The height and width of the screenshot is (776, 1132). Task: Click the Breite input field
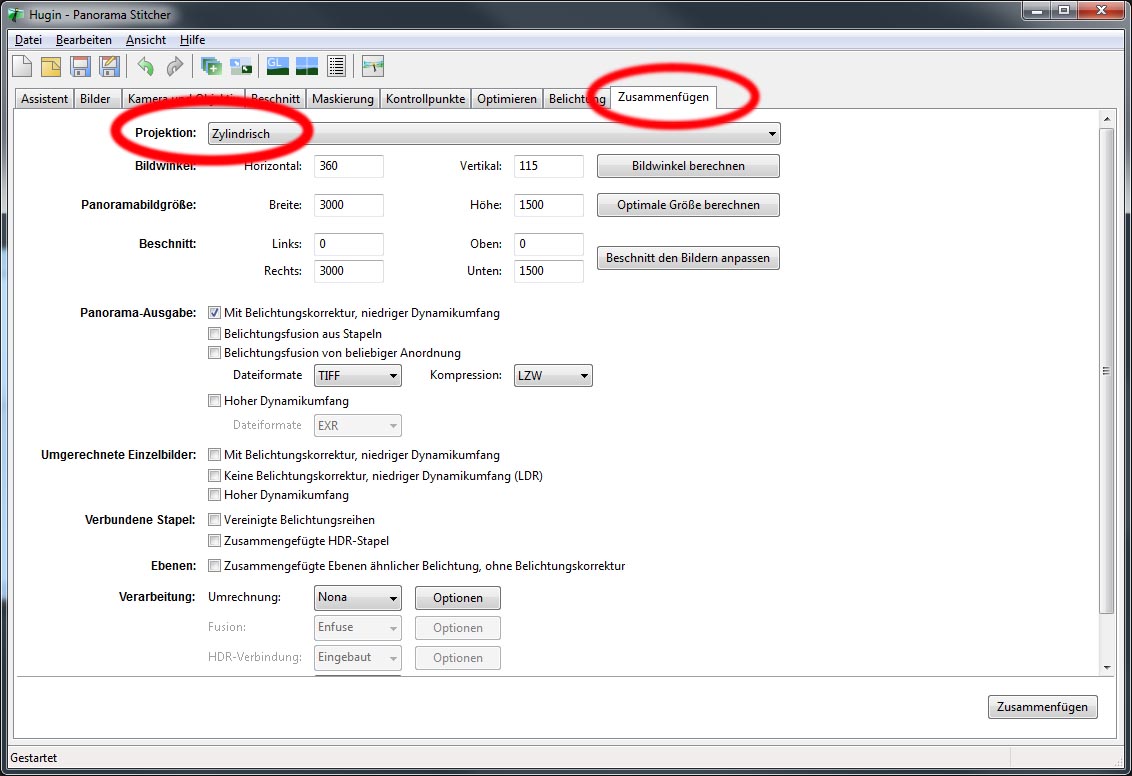(x=349, y=205)
